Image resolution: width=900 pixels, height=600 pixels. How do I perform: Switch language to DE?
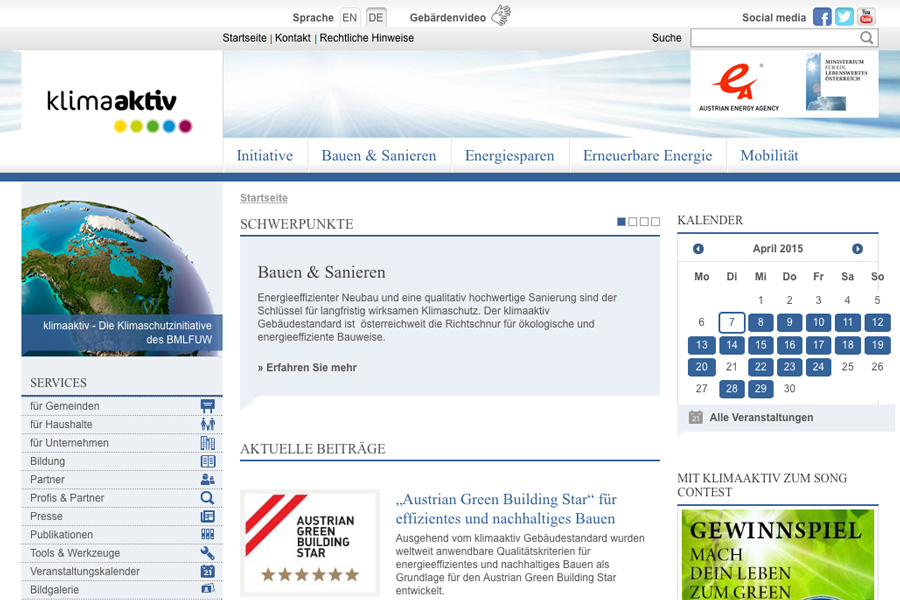click(x=375, y=17)
